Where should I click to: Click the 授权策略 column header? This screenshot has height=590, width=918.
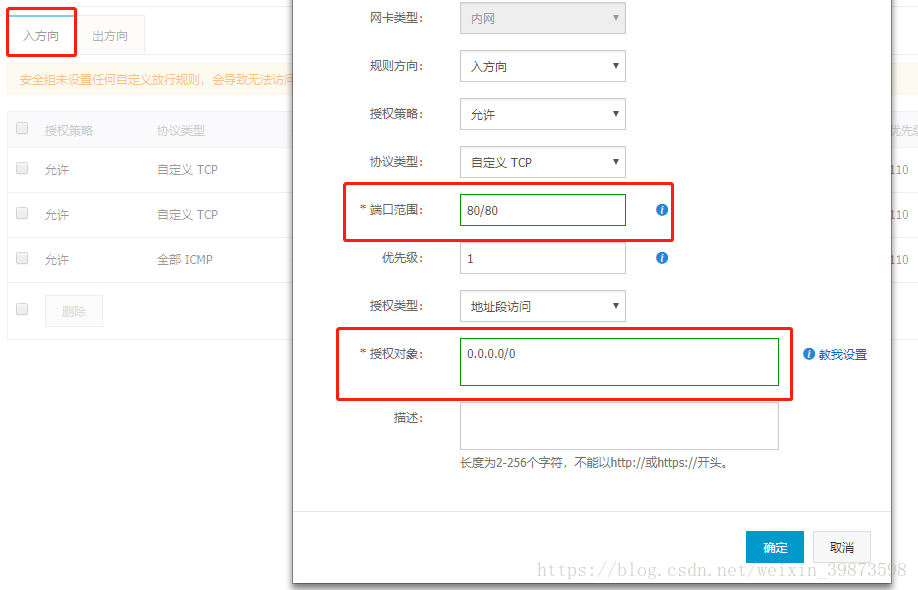click(69, 131)
